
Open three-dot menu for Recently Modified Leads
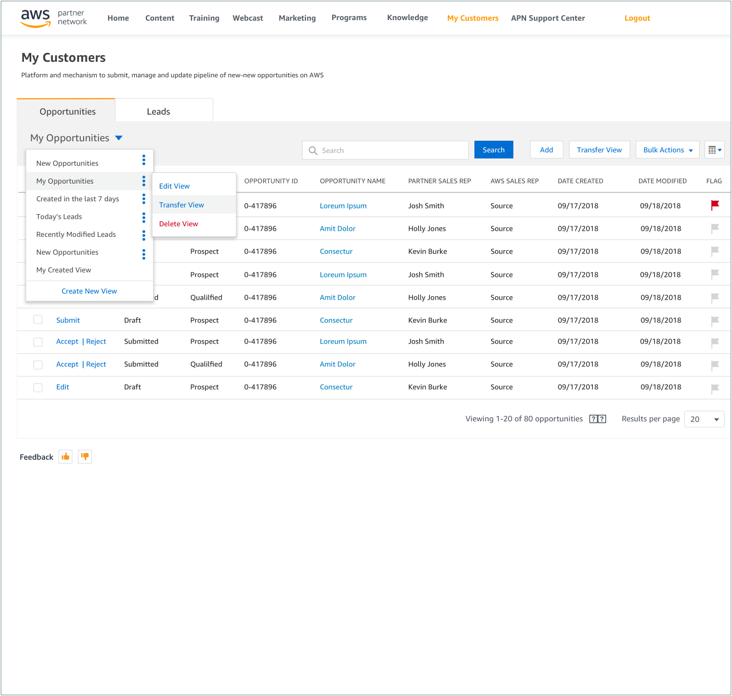(144, 234)
